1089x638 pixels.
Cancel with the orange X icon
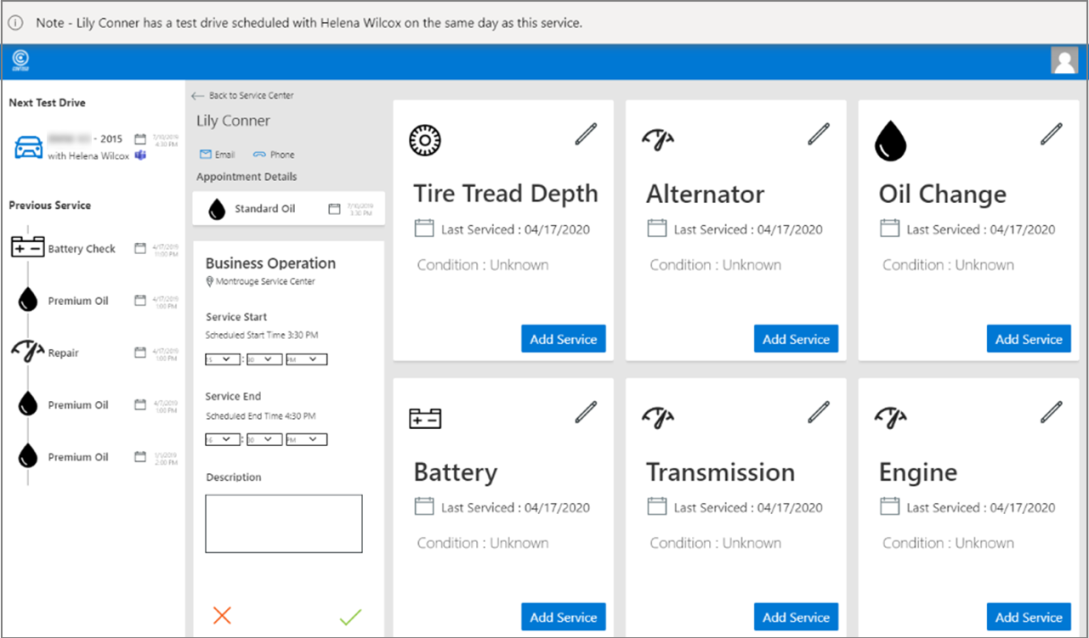point(222,615)
